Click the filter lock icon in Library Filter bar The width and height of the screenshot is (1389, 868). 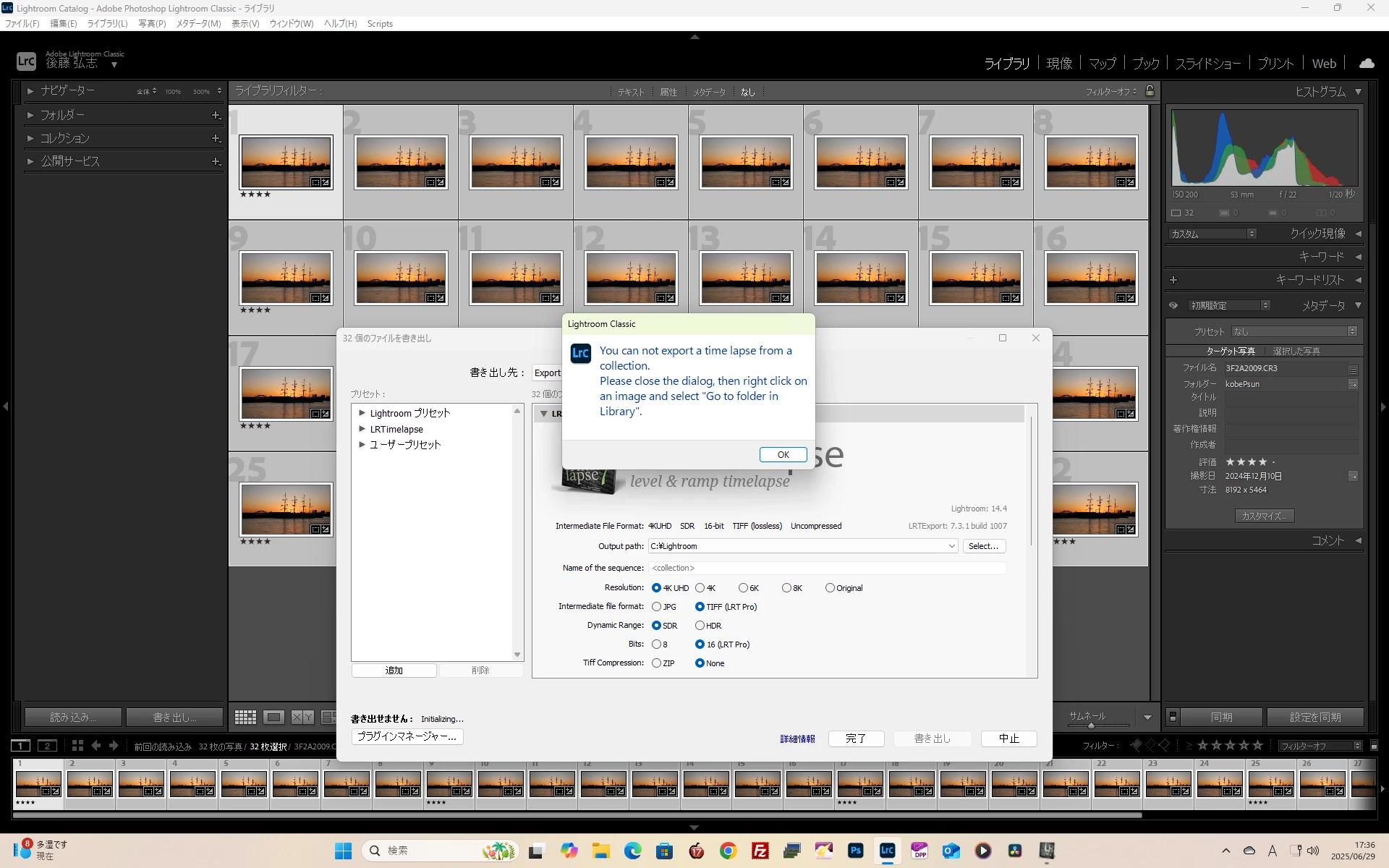(1150, 91)
